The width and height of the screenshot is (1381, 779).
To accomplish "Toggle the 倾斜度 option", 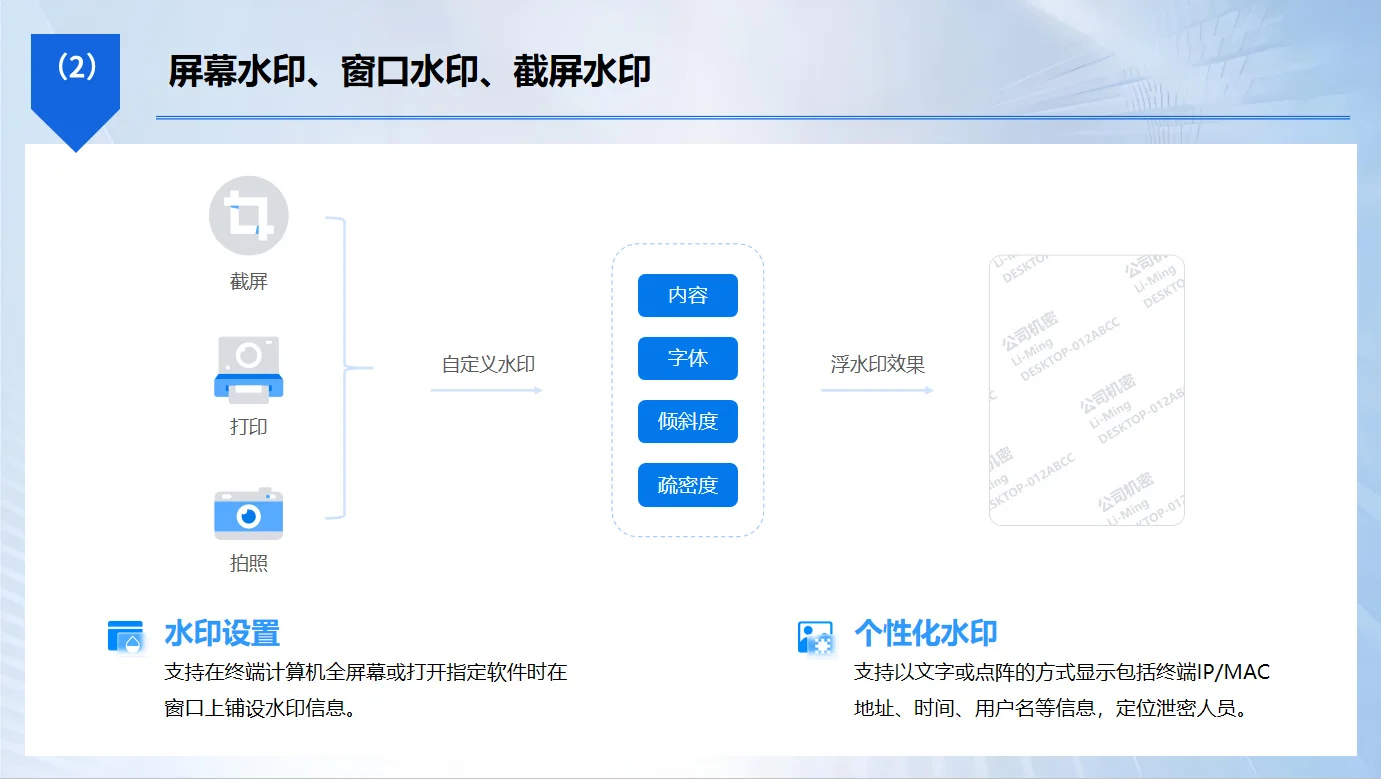I will (687, 421).
